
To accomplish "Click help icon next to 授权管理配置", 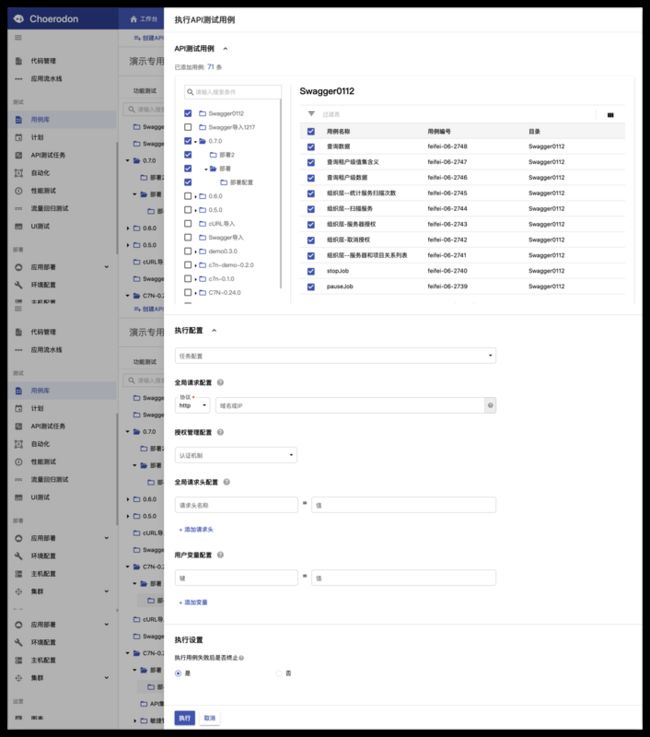I will click(x=220, y=433).
